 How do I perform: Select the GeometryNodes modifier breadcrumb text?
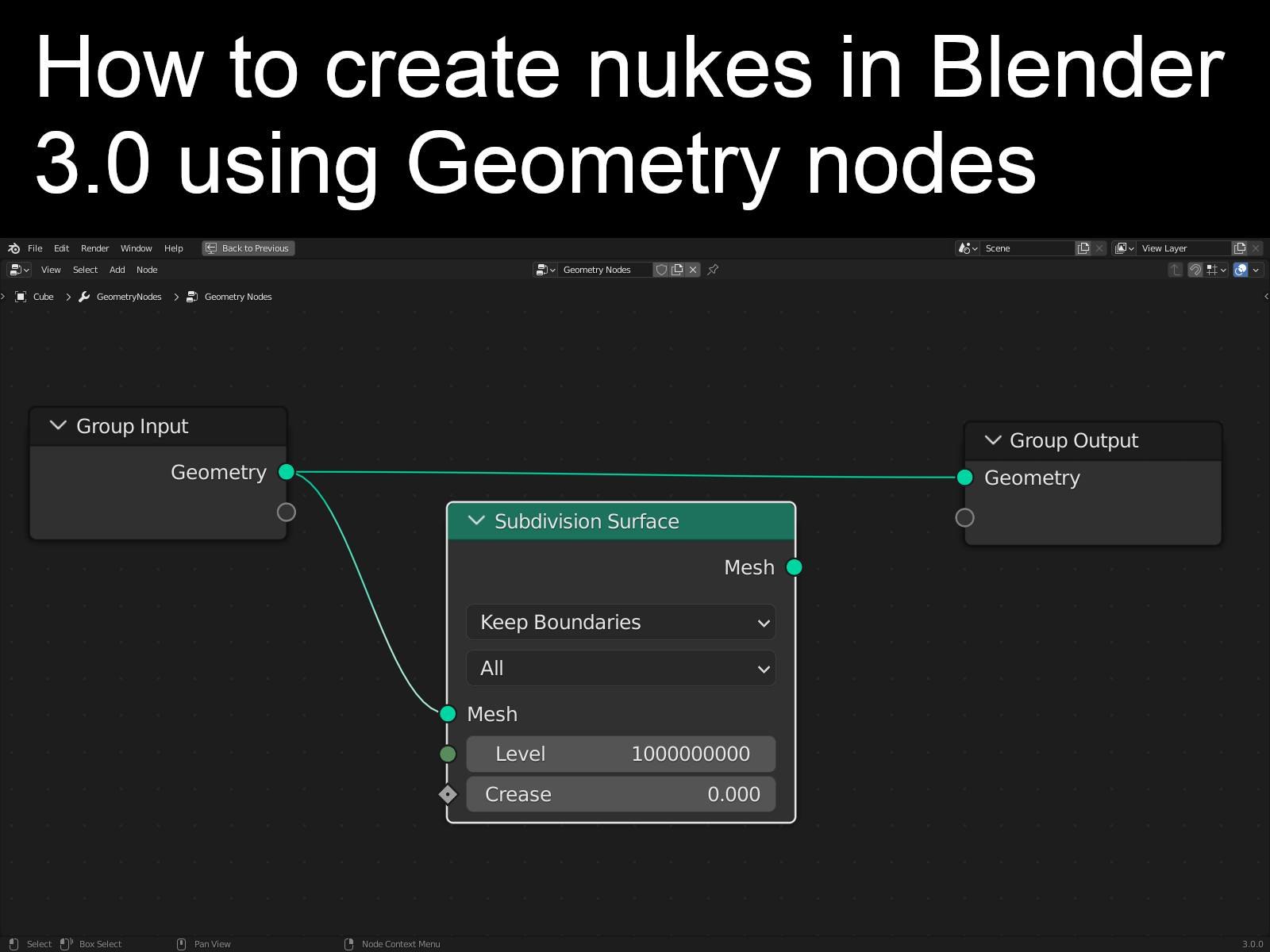[x=129, y=297]
